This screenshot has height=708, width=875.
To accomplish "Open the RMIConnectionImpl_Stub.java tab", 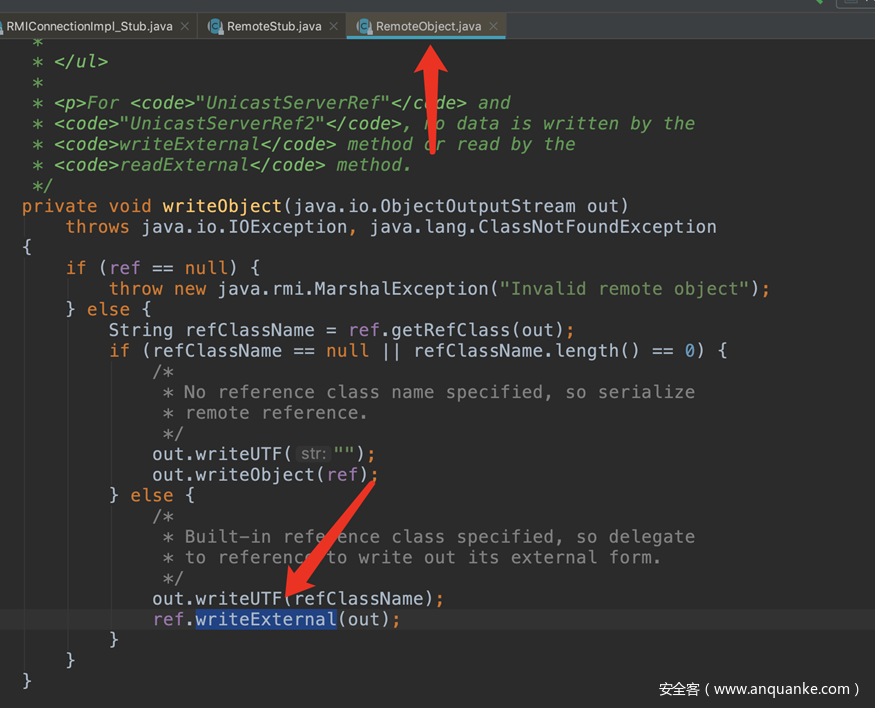I will click(90, 26).
